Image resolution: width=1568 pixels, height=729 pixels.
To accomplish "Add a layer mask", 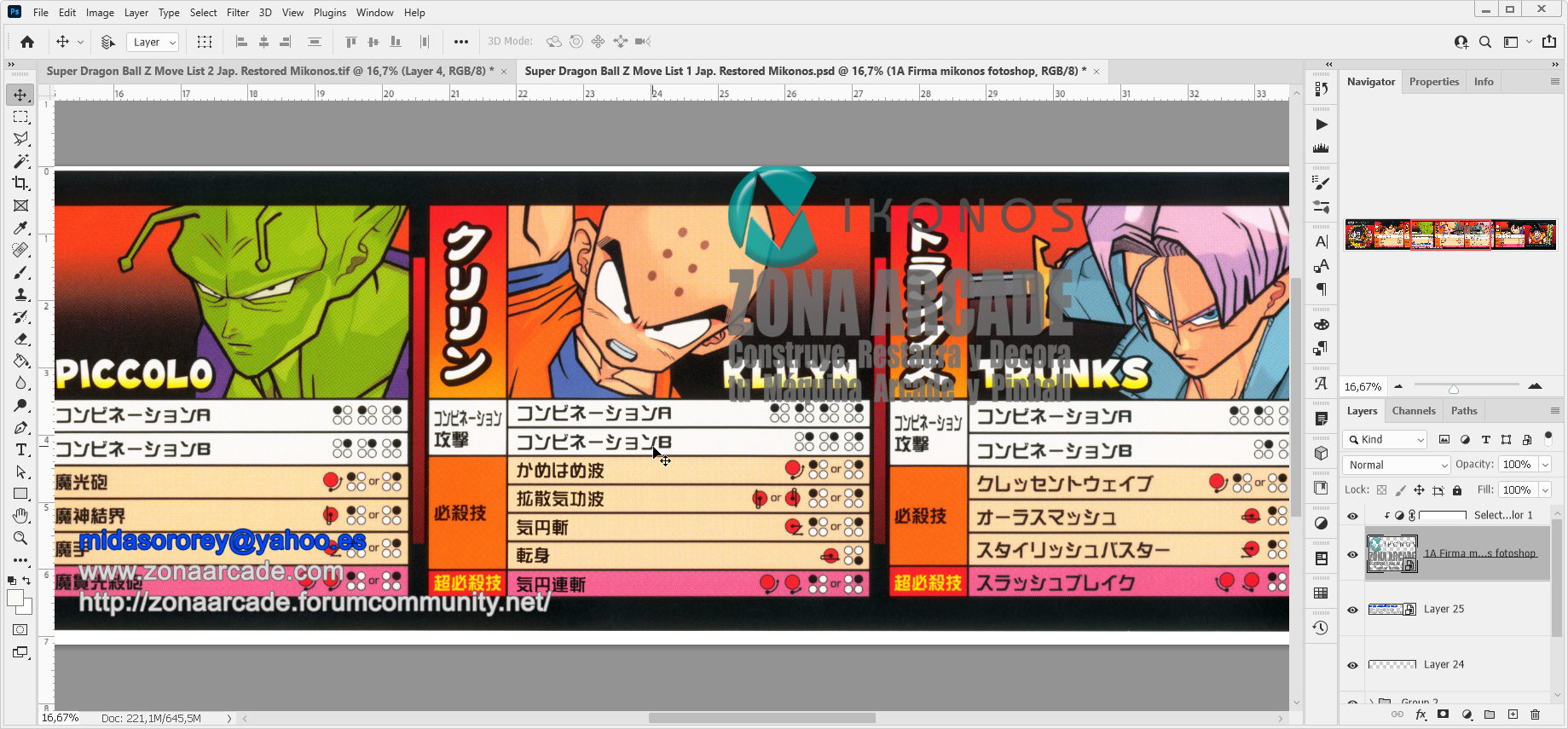I will (1443, 715).
